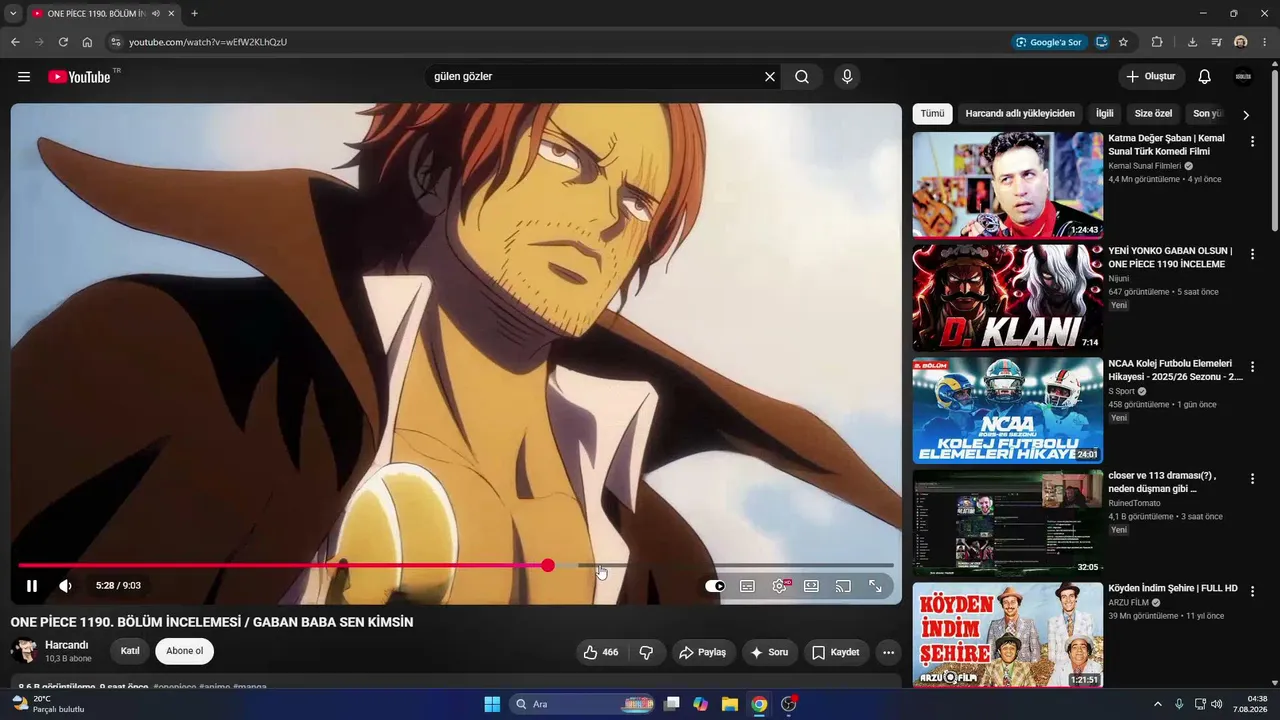Pause the video
Screen dimensions: 1280x720
click(32, 586)
